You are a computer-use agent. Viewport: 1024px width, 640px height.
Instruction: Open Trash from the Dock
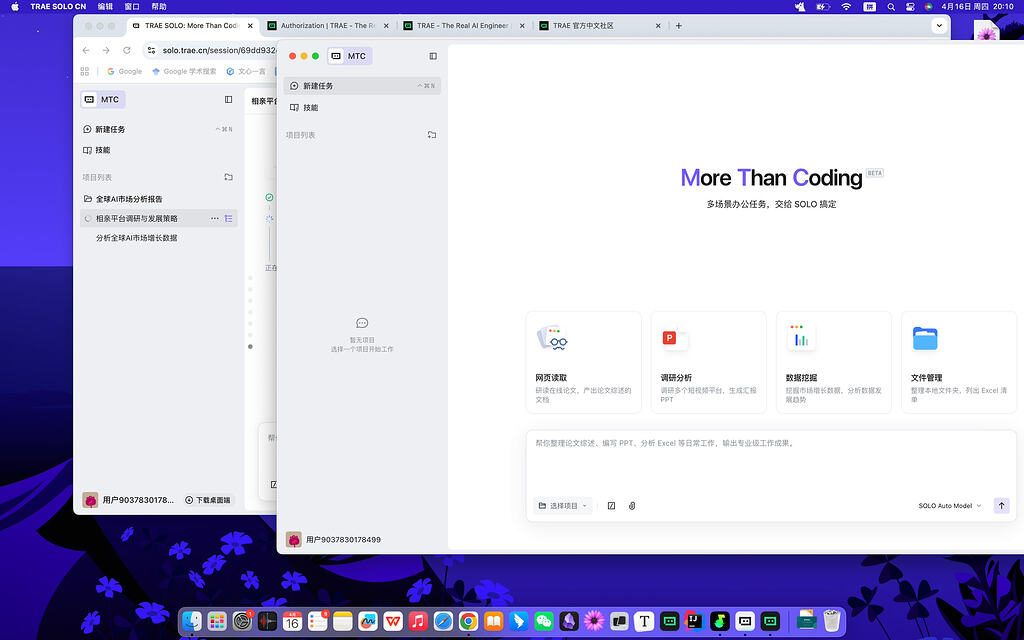coord(831,620)
